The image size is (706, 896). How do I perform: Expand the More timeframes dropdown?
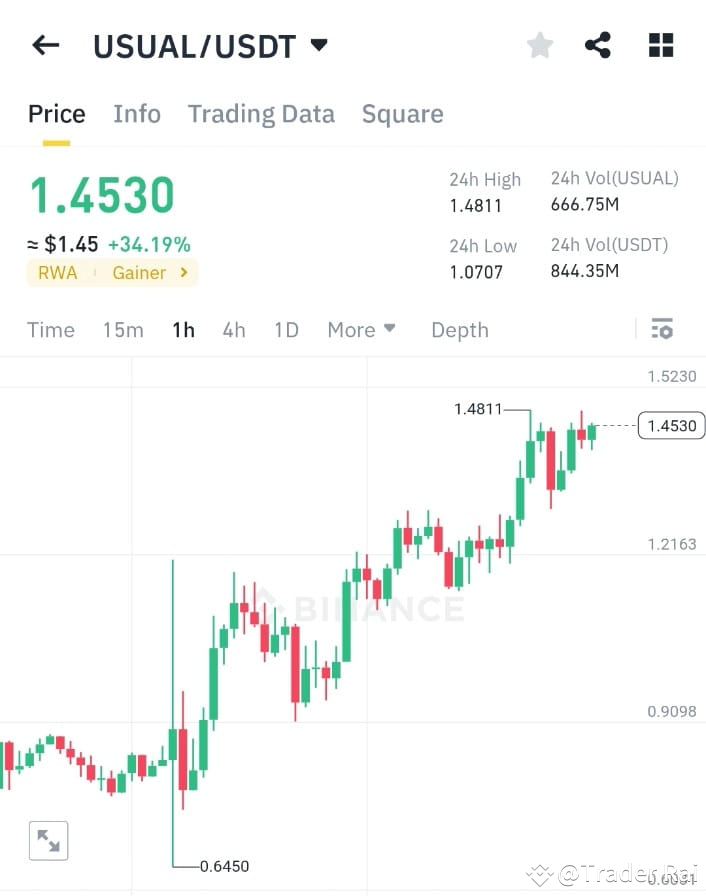tap(360, 329)
